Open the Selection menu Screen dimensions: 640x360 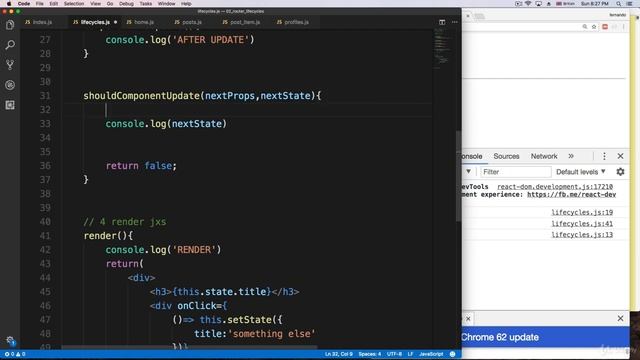pos(74,4)
